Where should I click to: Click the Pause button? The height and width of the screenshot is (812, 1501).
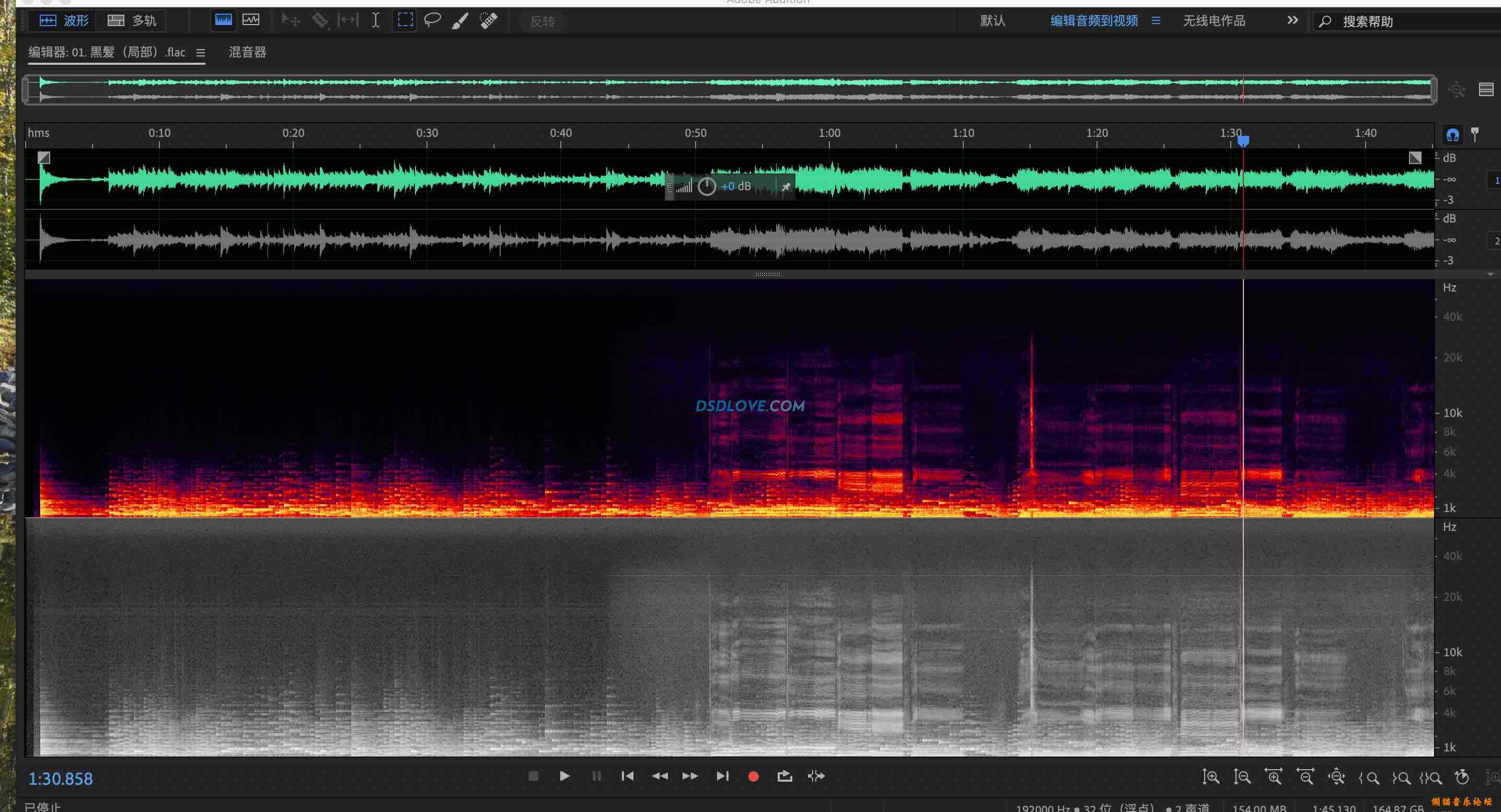596,776
